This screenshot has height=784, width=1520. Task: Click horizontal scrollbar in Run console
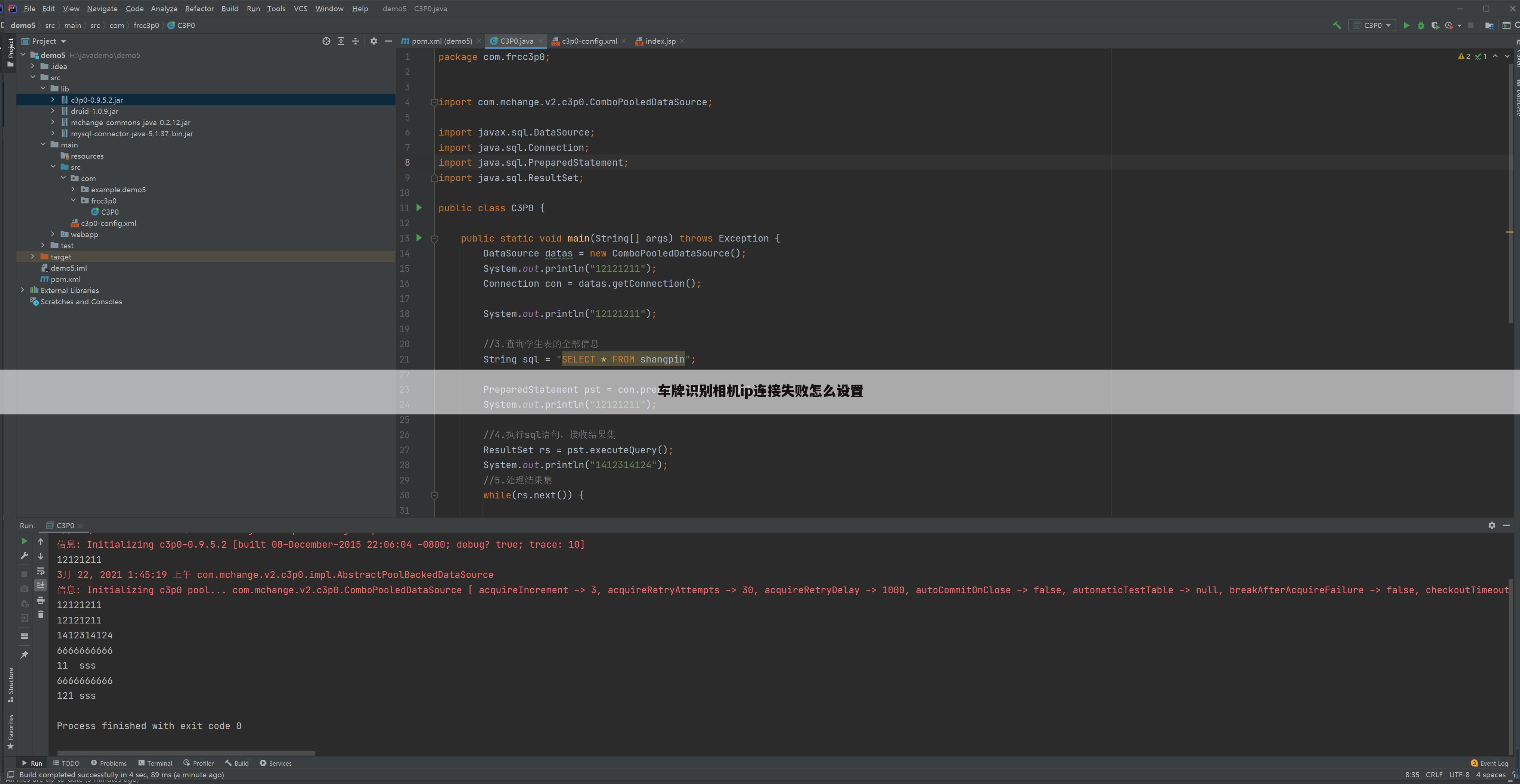tap(186, 753)
